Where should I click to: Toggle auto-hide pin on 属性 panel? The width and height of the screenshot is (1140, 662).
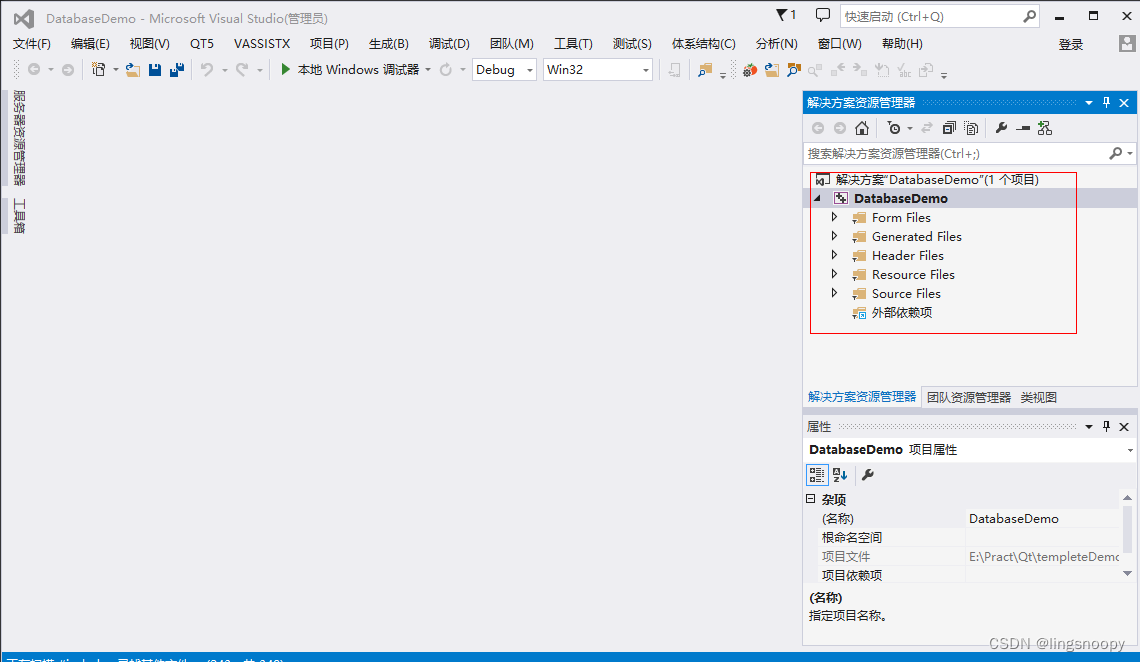point(1107,427)
